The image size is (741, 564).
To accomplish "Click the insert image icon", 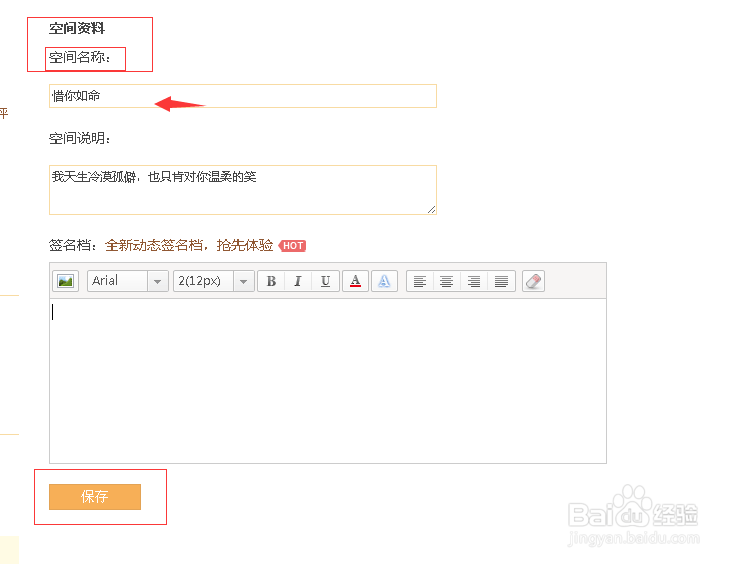I will click(65, 281).
